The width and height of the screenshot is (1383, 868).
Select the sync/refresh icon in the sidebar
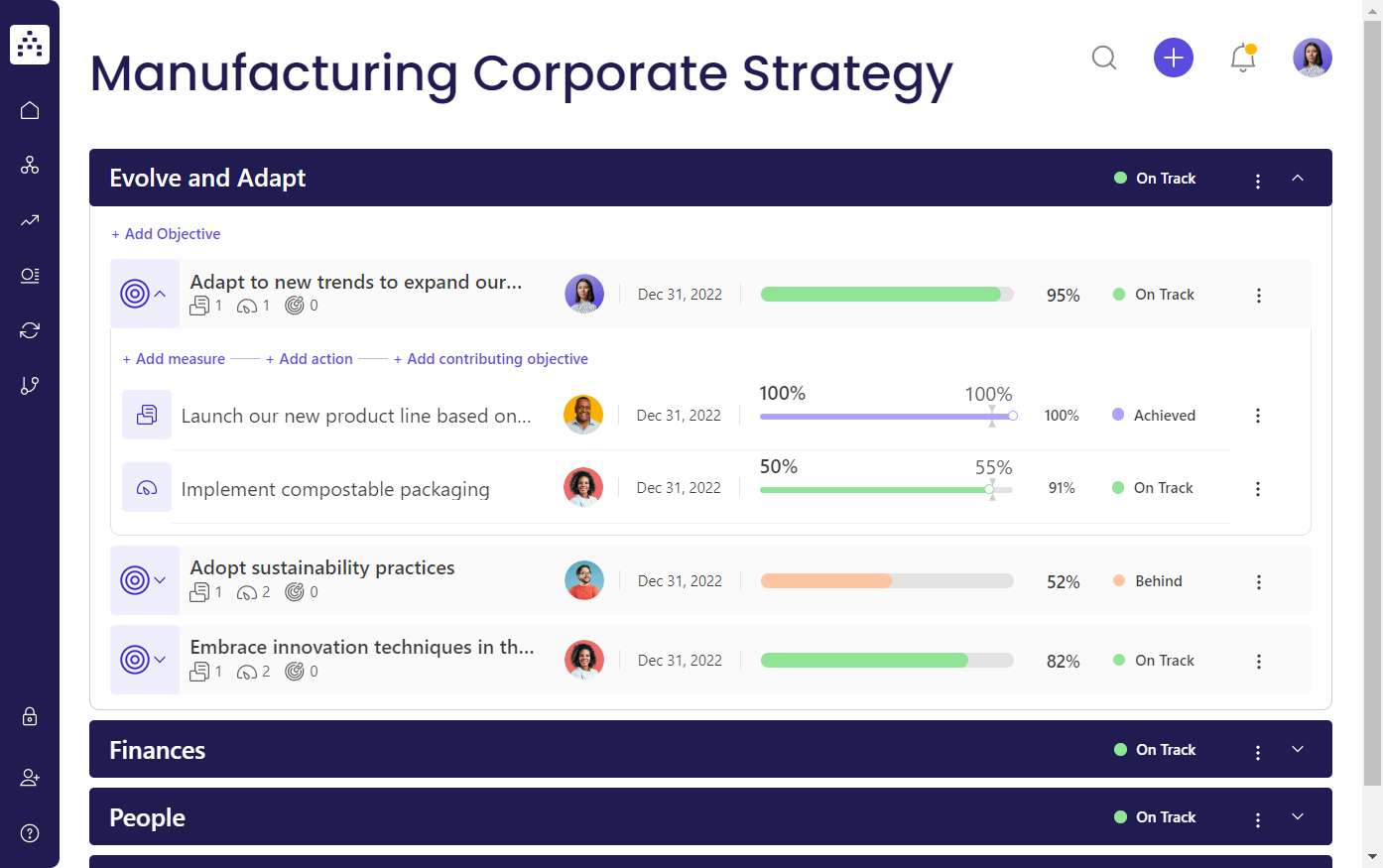point(29,329)
